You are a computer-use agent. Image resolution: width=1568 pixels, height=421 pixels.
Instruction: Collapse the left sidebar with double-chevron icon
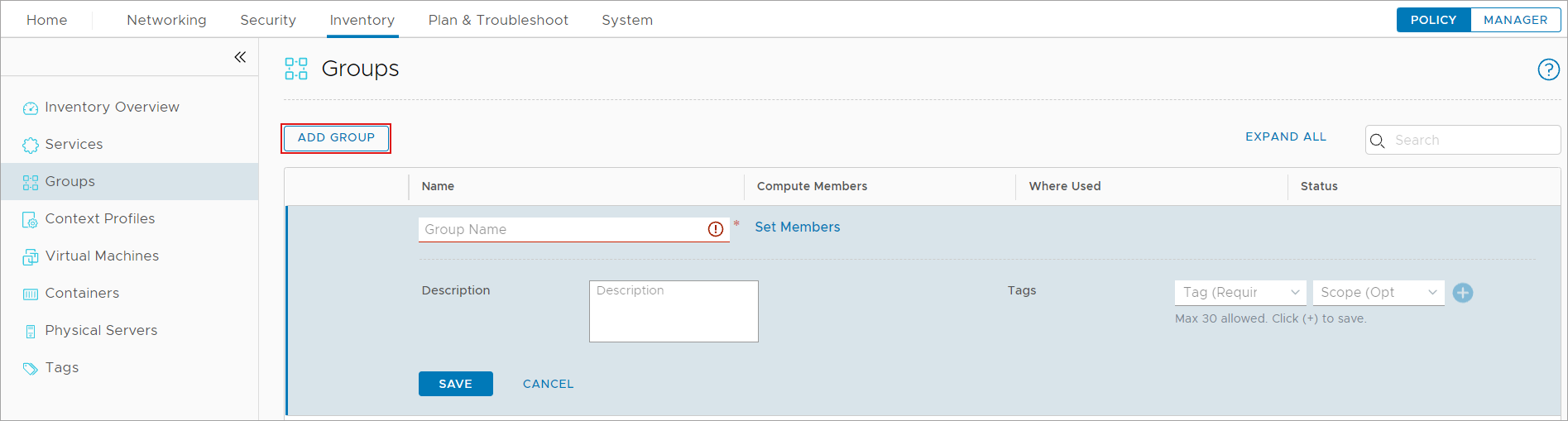coord(240,57)
